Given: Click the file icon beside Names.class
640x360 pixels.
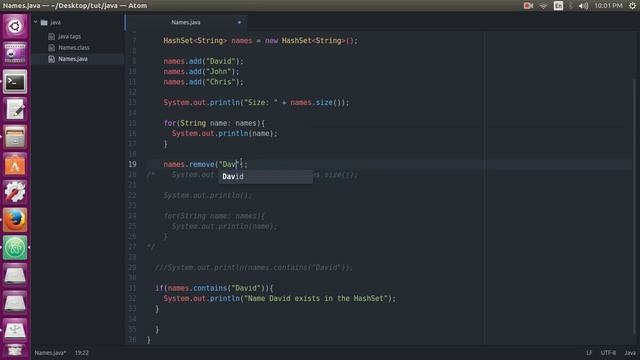Looking at the screenshot, I should pyautogui.click(x=51, y=48).
